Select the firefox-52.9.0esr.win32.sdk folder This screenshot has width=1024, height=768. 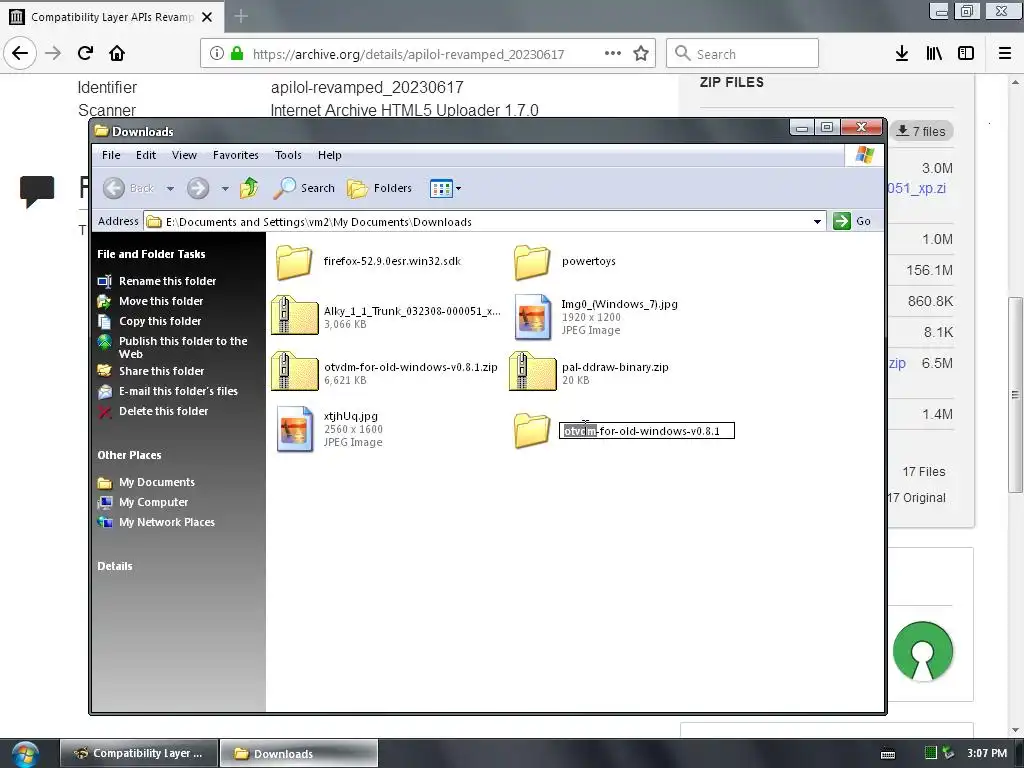tap(368, 261)
